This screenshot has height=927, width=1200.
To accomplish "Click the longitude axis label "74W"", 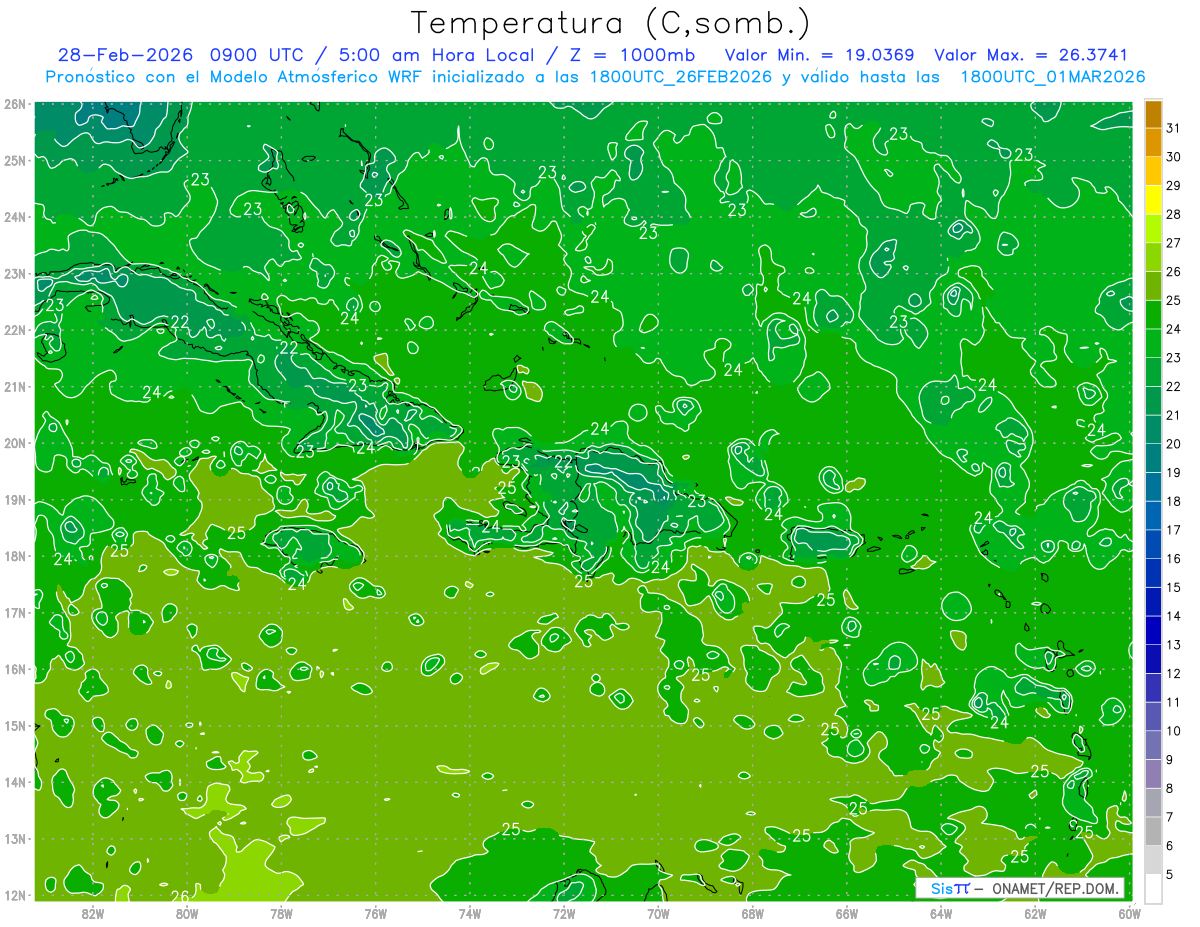I will [x=469, y=913].
